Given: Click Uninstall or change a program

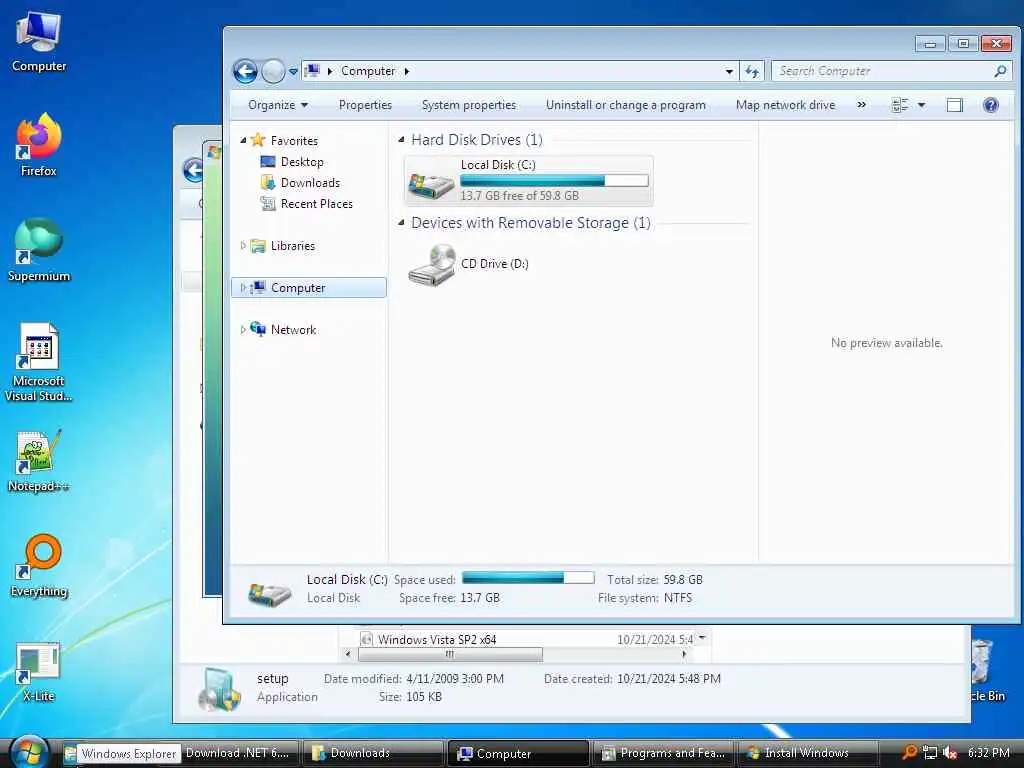Looking at the screenshot, I should point(626,105).
